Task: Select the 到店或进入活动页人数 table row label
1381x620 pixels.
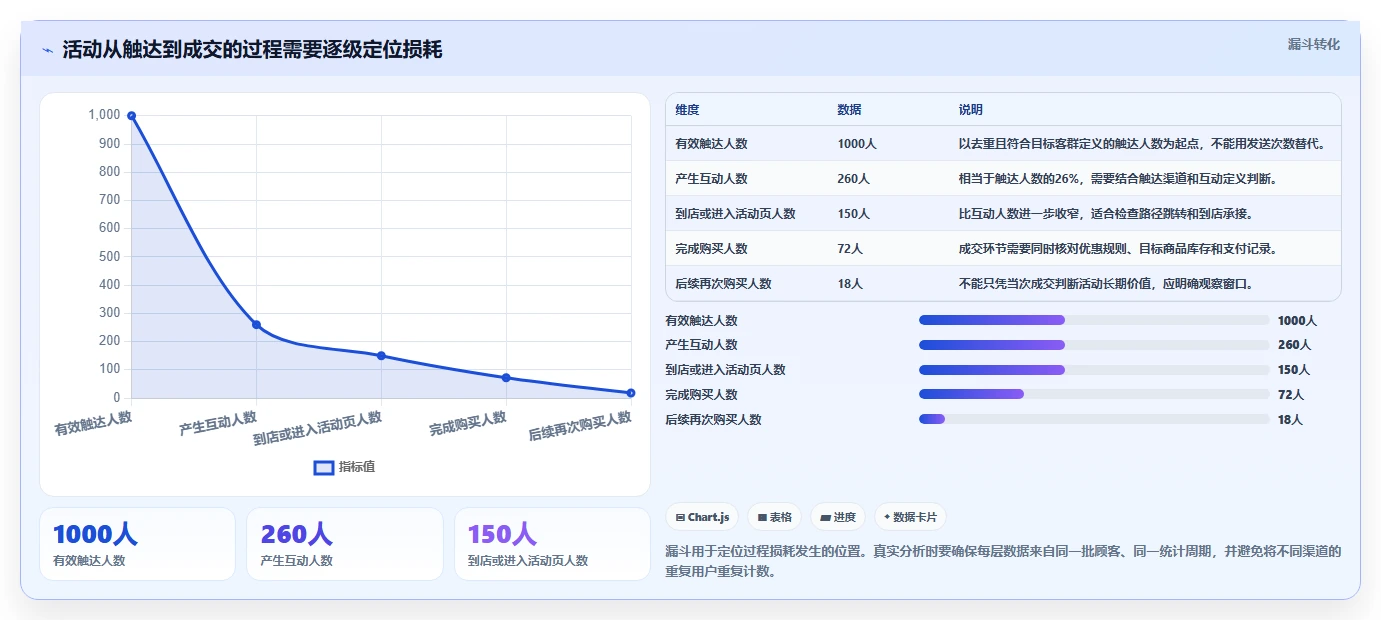Action: tap(735, 214)
